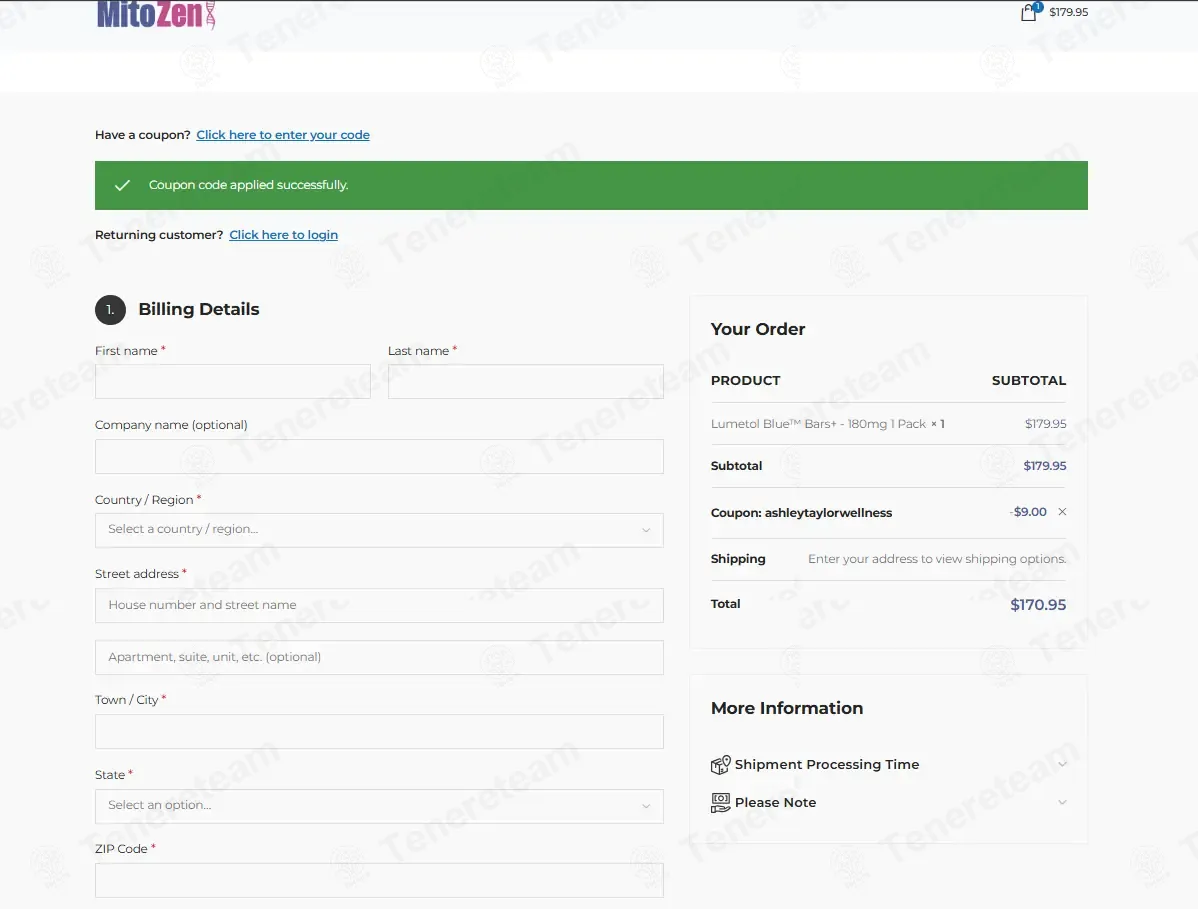Screen dimensions: 1198x909
Task: Click the Shipment Processing Time package icon
Action: [720, 765]
